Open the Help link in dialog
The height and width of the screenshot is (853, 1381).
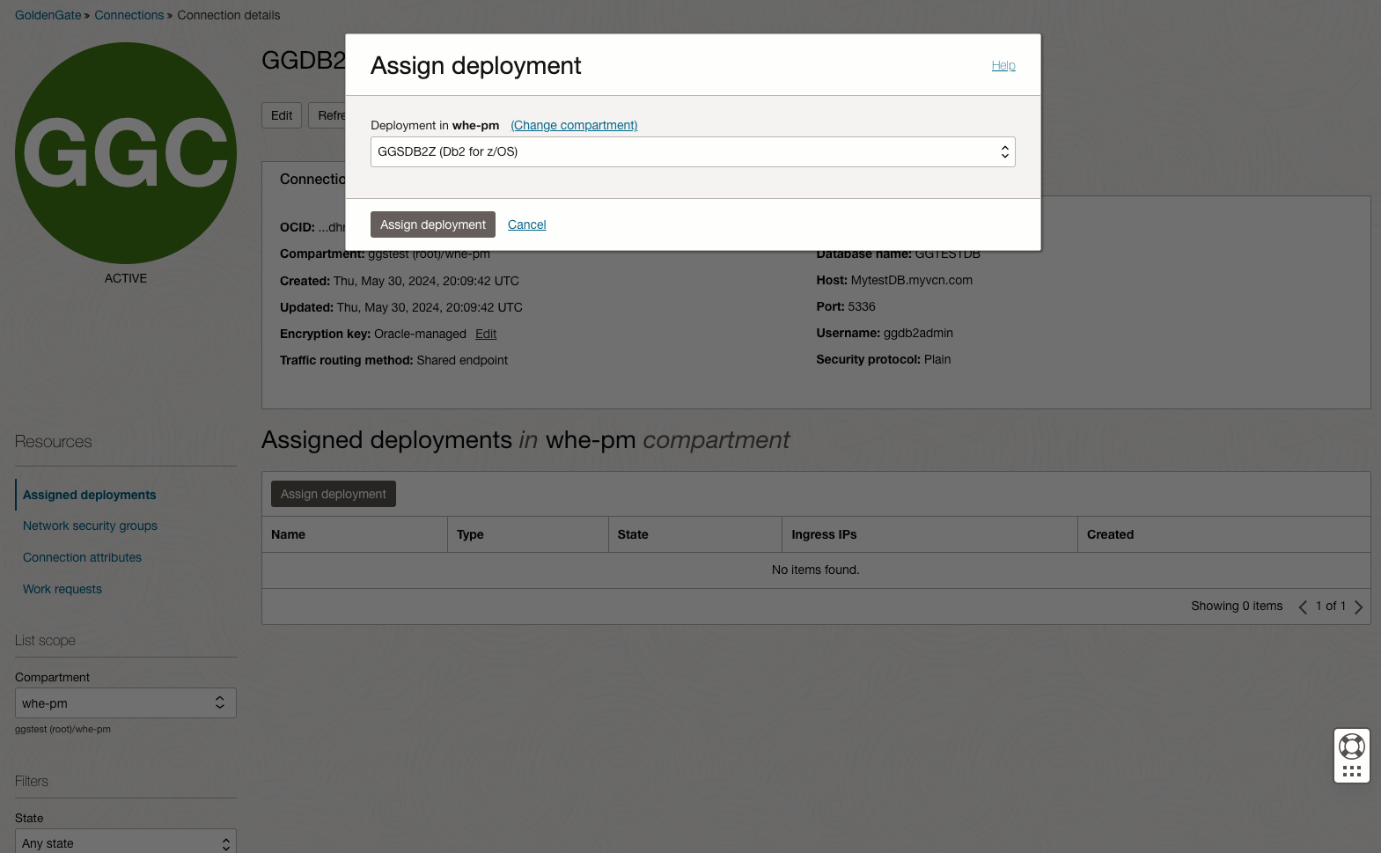(x=1003, y=65)
